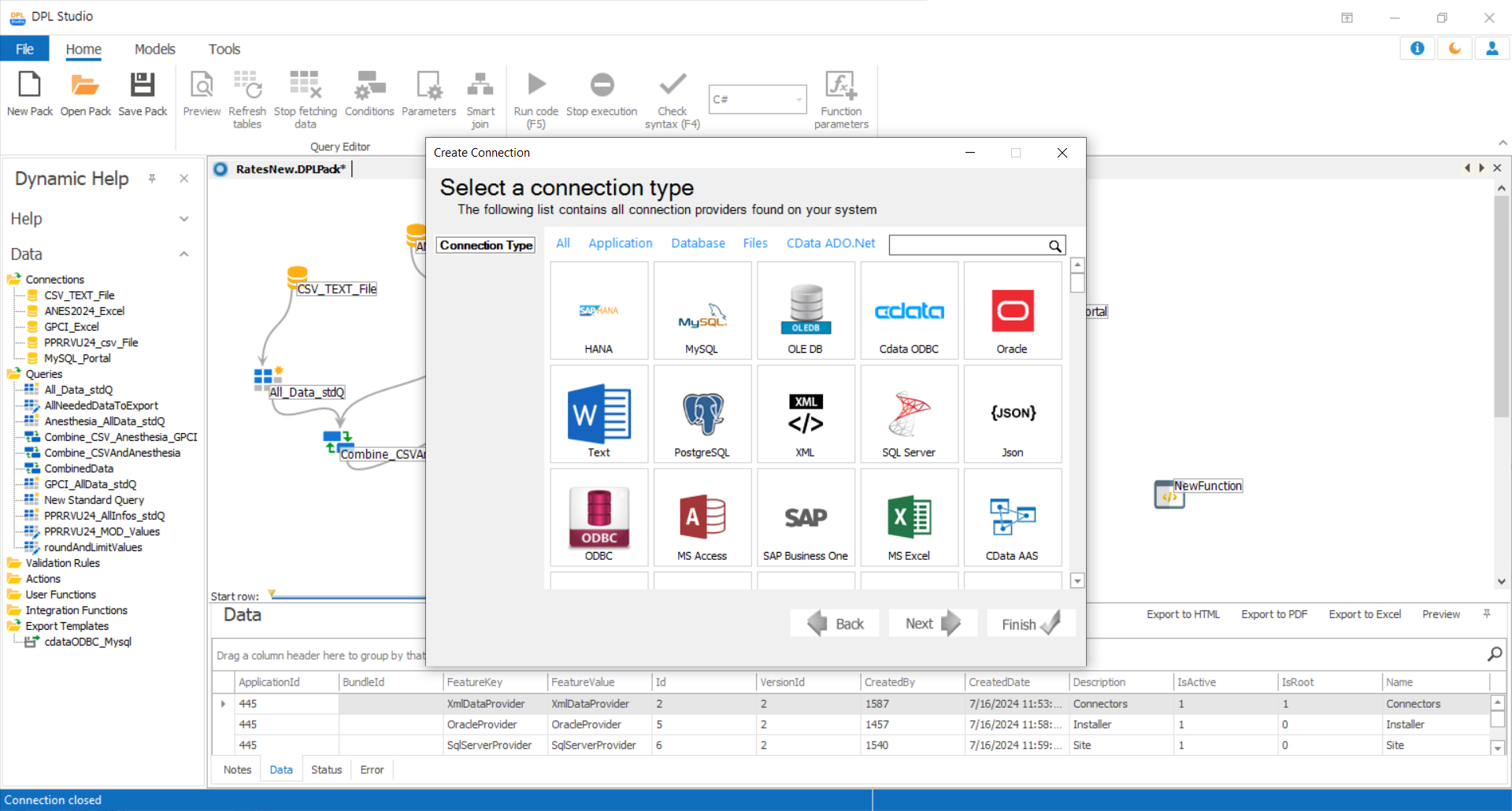This screenshot has width=1512, height=811.
Task: Pick the SQL Server connection provider
Action: 909,415
